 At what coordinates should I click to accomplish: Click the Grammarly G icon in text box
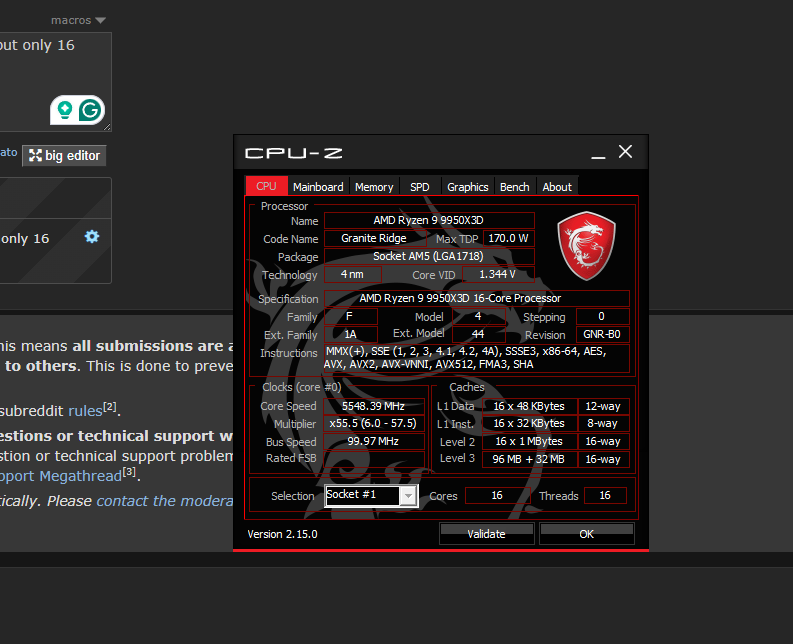(91, 110)
